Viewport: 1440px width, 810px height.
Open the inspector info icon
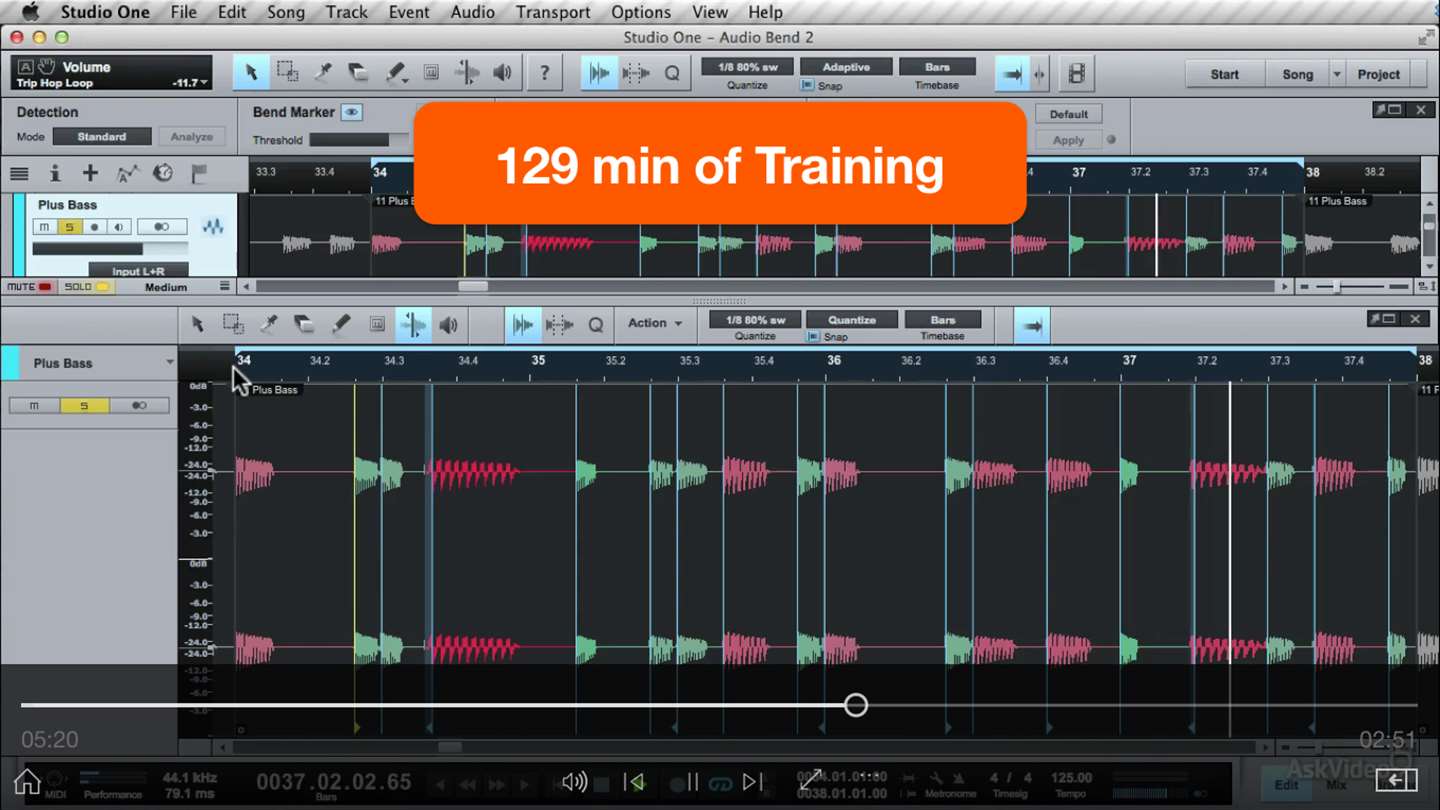click(x=55, y=173)
